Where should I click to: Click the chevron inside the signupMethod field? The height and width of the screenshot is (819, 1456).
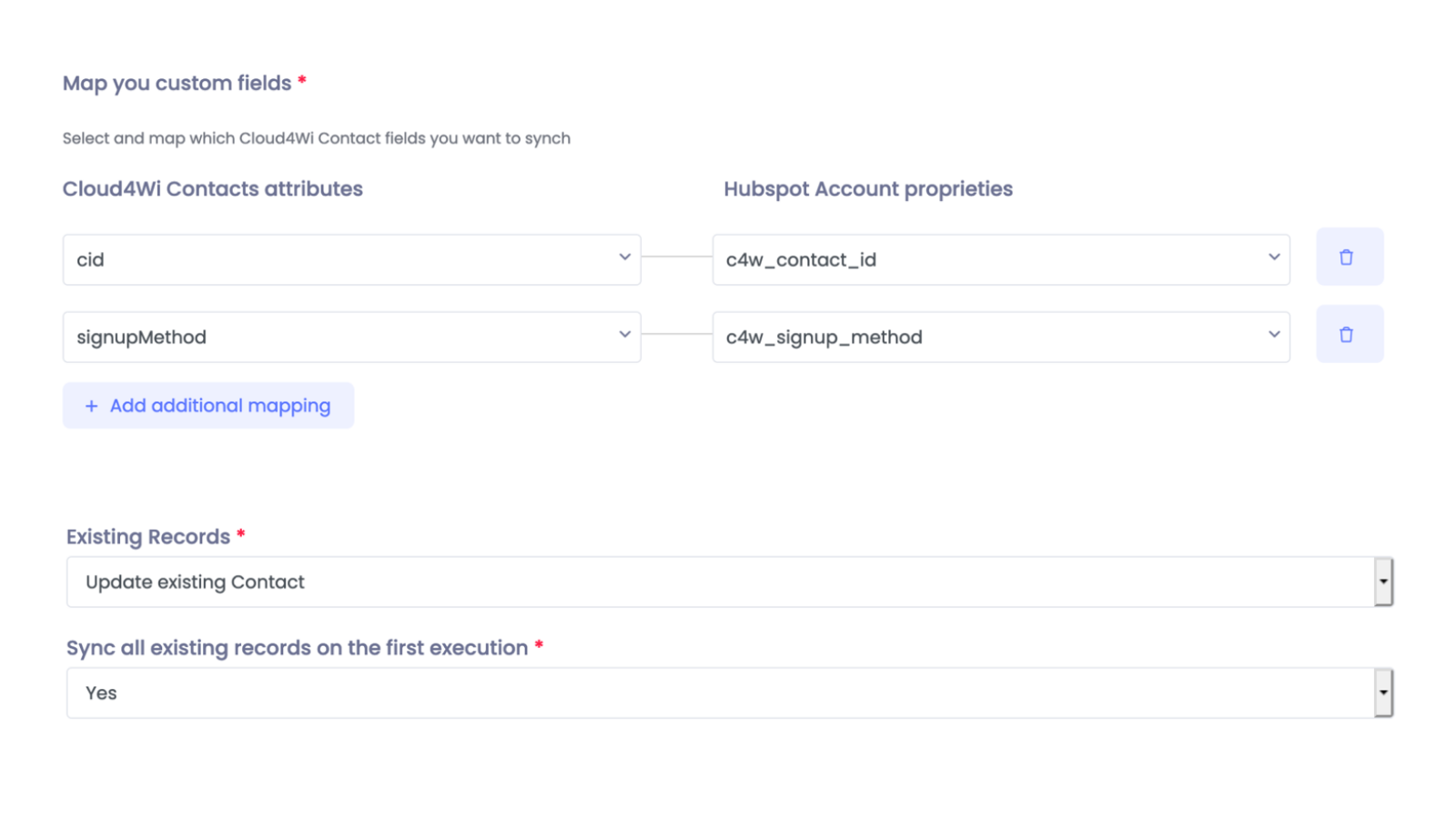(624, 336)
